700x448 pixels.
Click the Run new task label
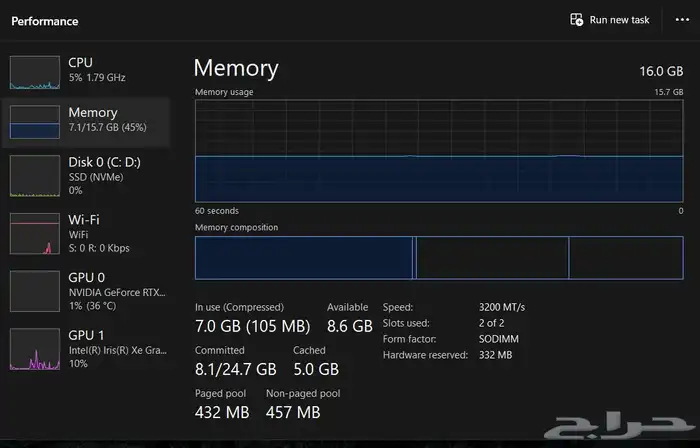pyautogui.click(x=619, y=20)
